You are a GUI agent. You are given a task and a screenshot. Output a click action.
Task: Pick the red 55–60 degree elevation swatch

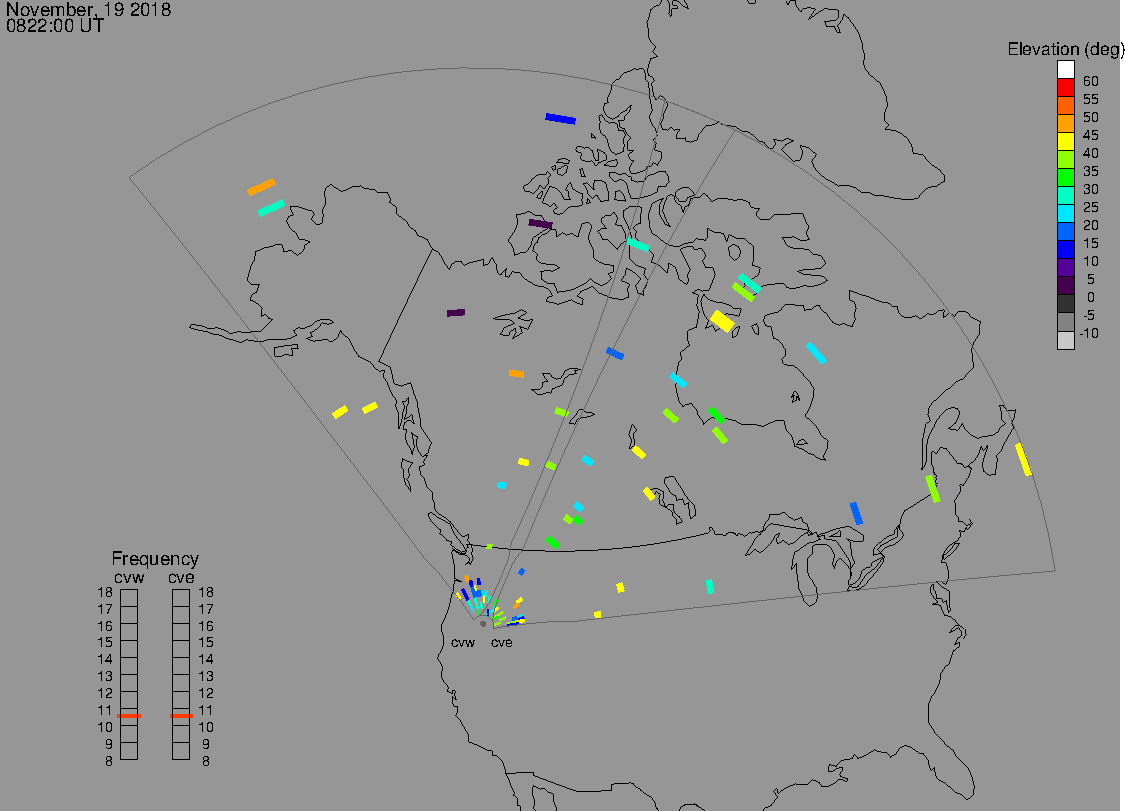tap(1065, 88)
